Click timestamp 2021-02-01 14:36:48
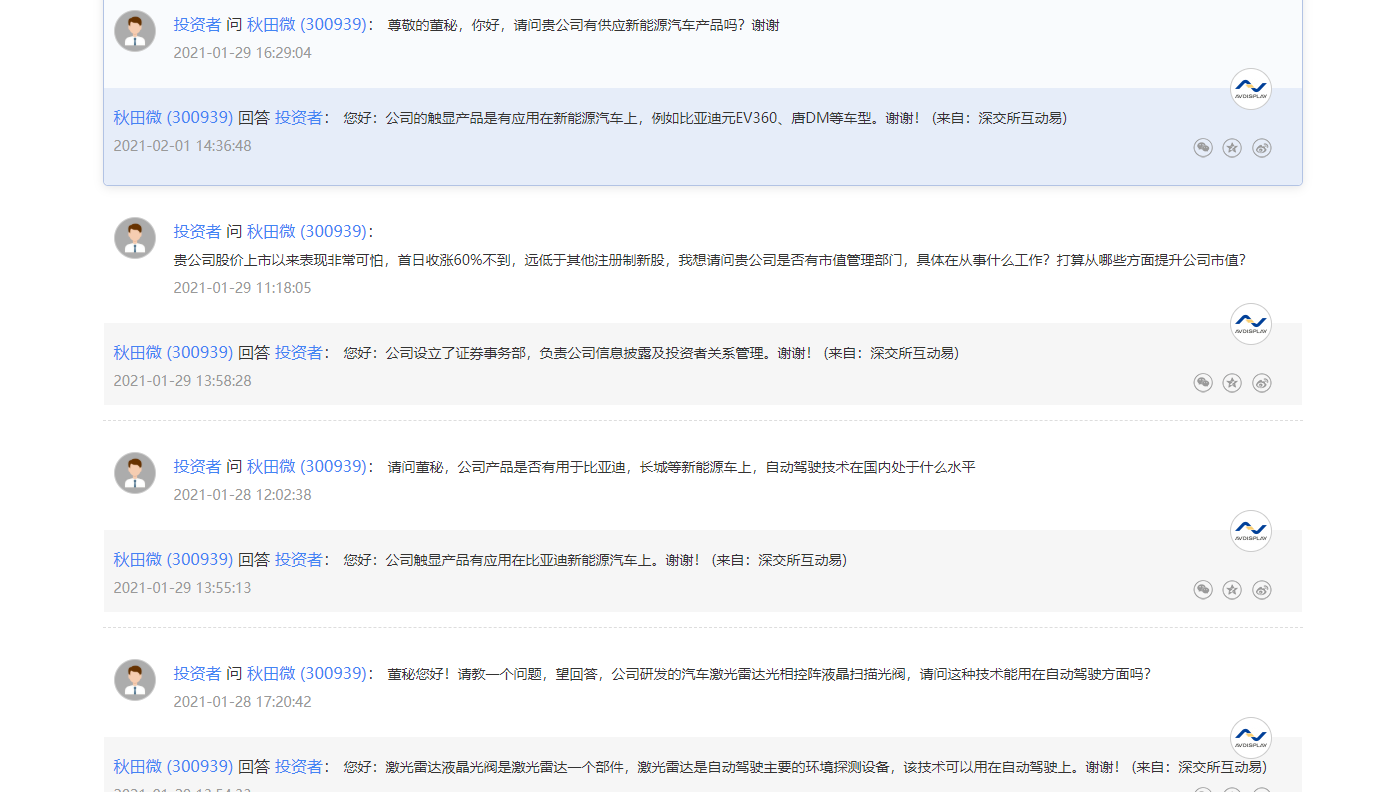 182,146
